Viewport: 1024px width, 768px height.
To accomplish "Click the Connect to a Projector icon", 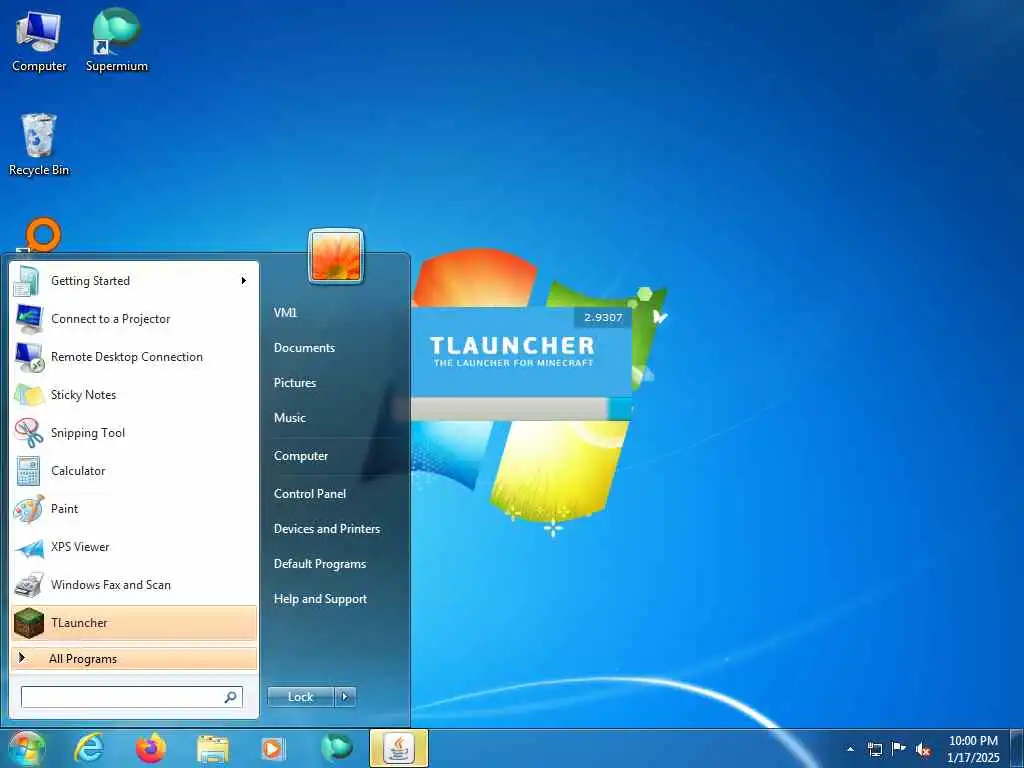I will tap(29, 319).
